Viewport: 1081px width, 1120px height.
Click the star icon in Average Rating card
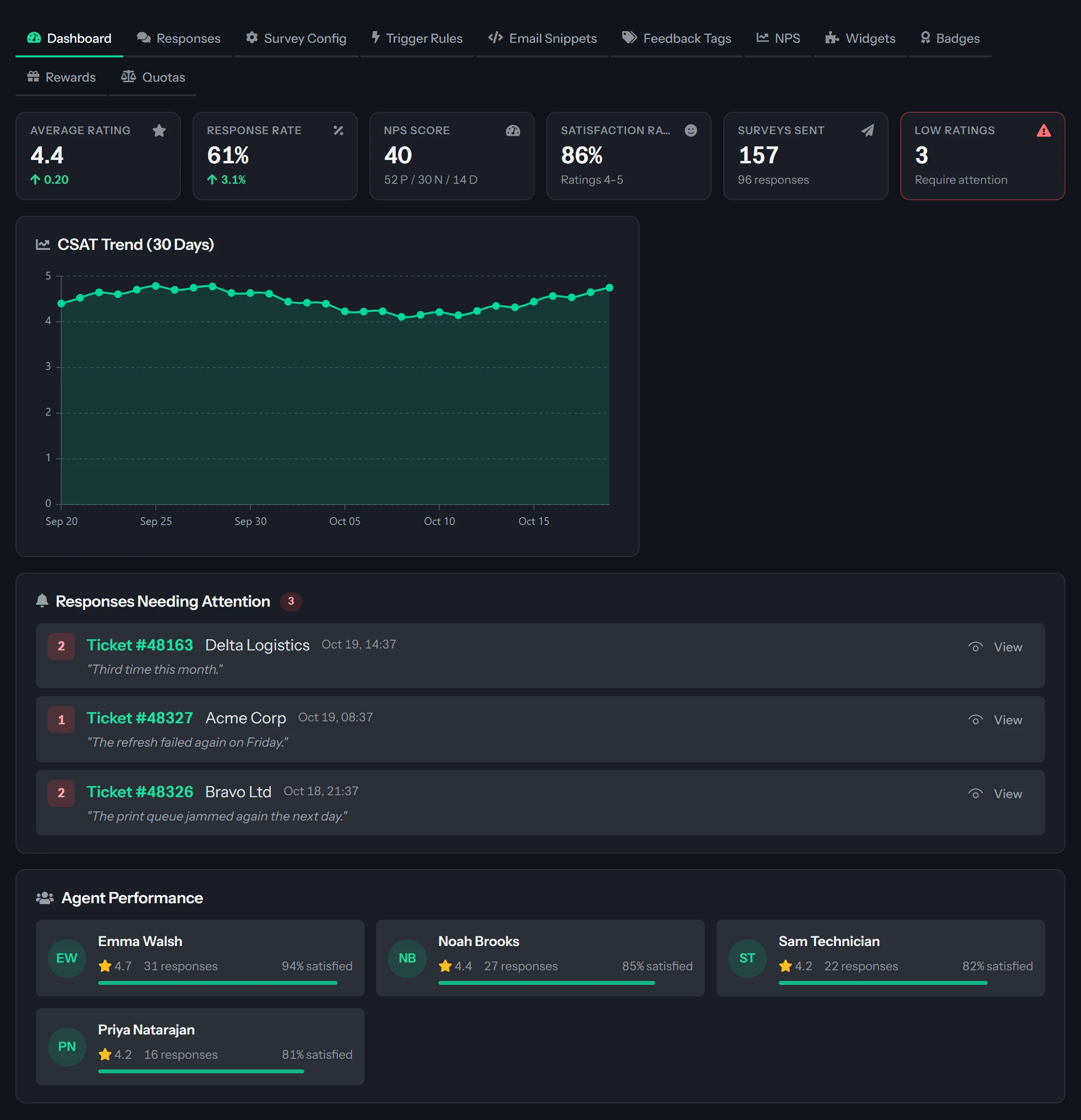(x=159, y=131)
